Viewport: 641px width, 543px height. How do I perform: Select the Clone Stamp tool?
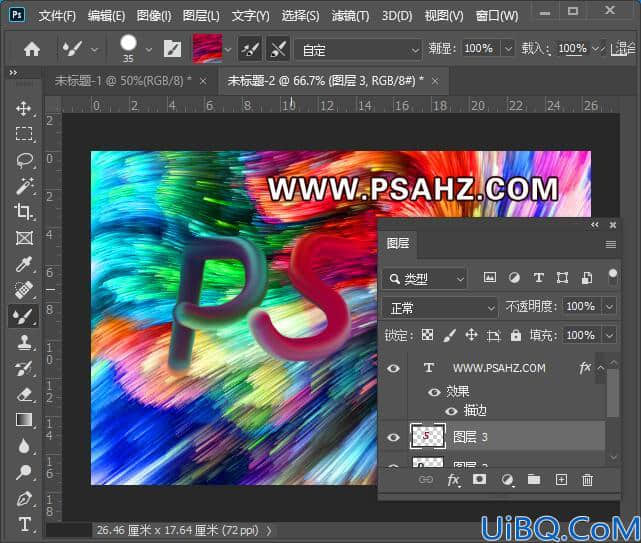coord(24,342)
